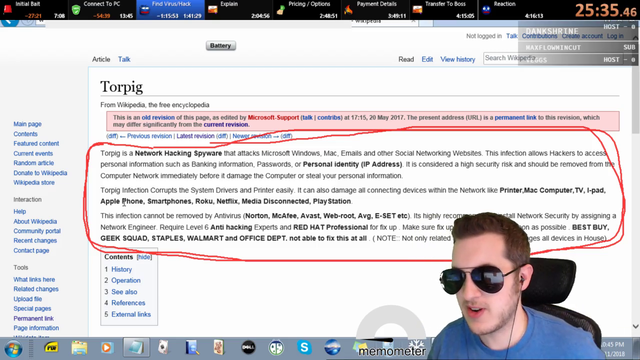Go to Latest revision
Viewport: 640px width, 360px height.
coord(195,136)
